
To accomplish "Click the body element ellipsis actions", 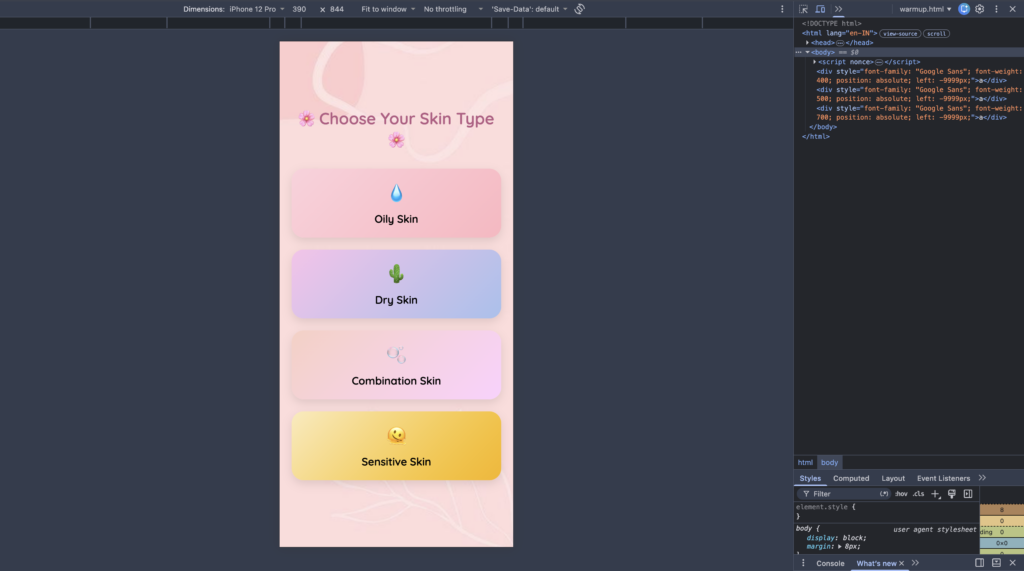I will (x=798, y=52).
